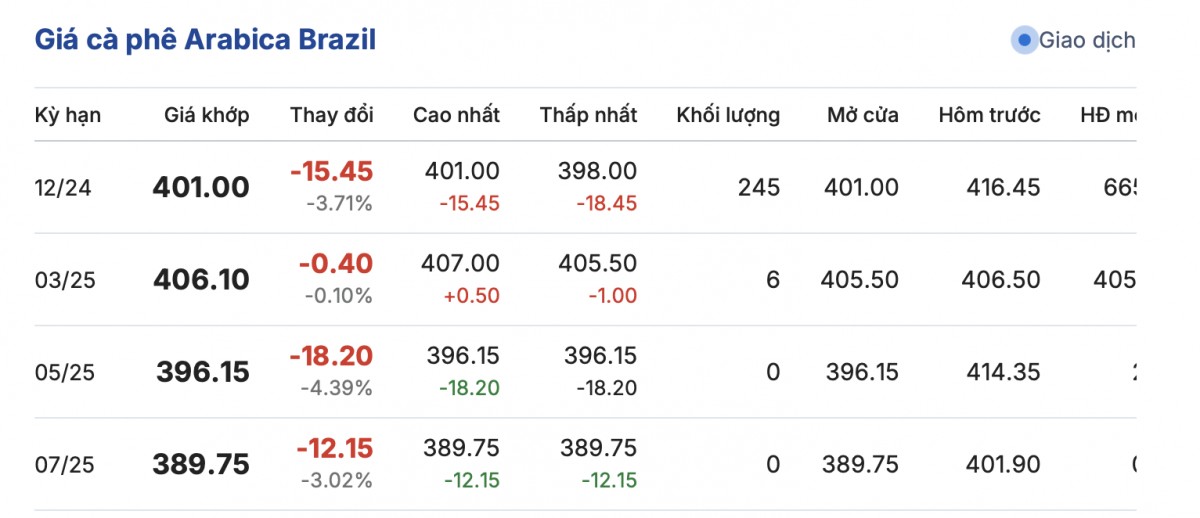Screen dimensions: 1200x518
Task: Select the 03/25 contract row
Action: pos(63,280)
